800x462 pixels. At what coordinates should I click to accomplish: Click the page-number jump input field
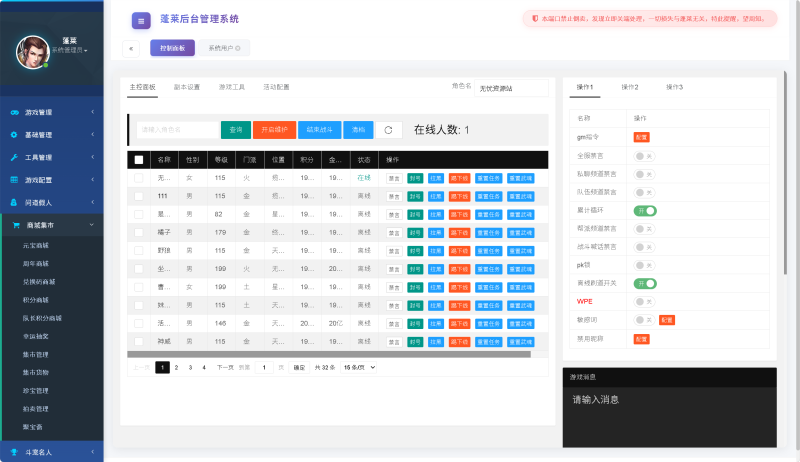[x=264, y=367]
